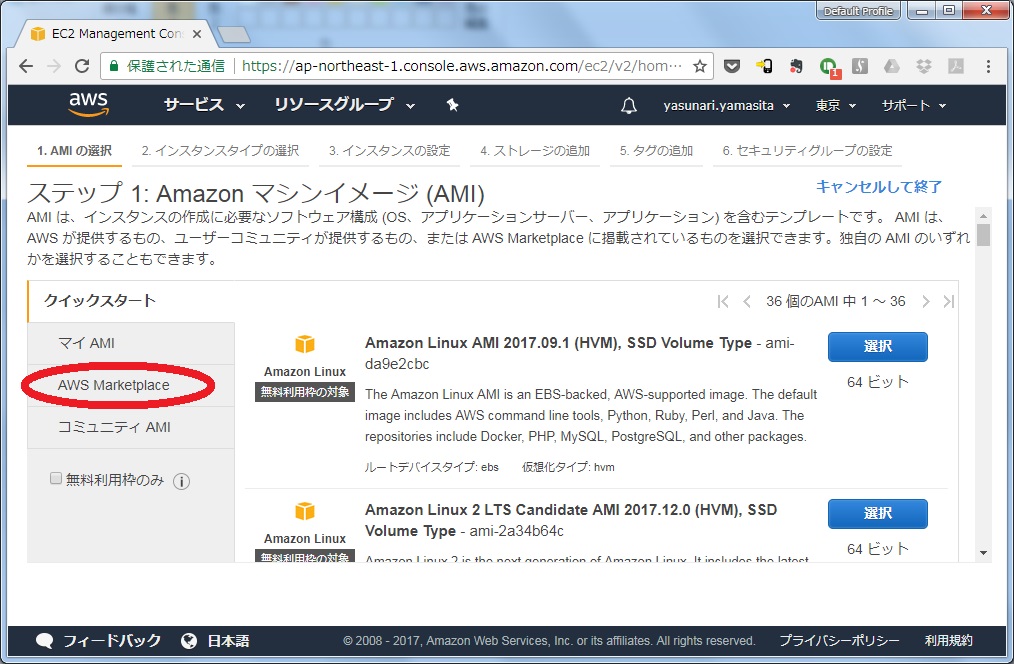Open the Chrome three-dot menu
This screenshot has height=664, width=1014.
(988, 66)
